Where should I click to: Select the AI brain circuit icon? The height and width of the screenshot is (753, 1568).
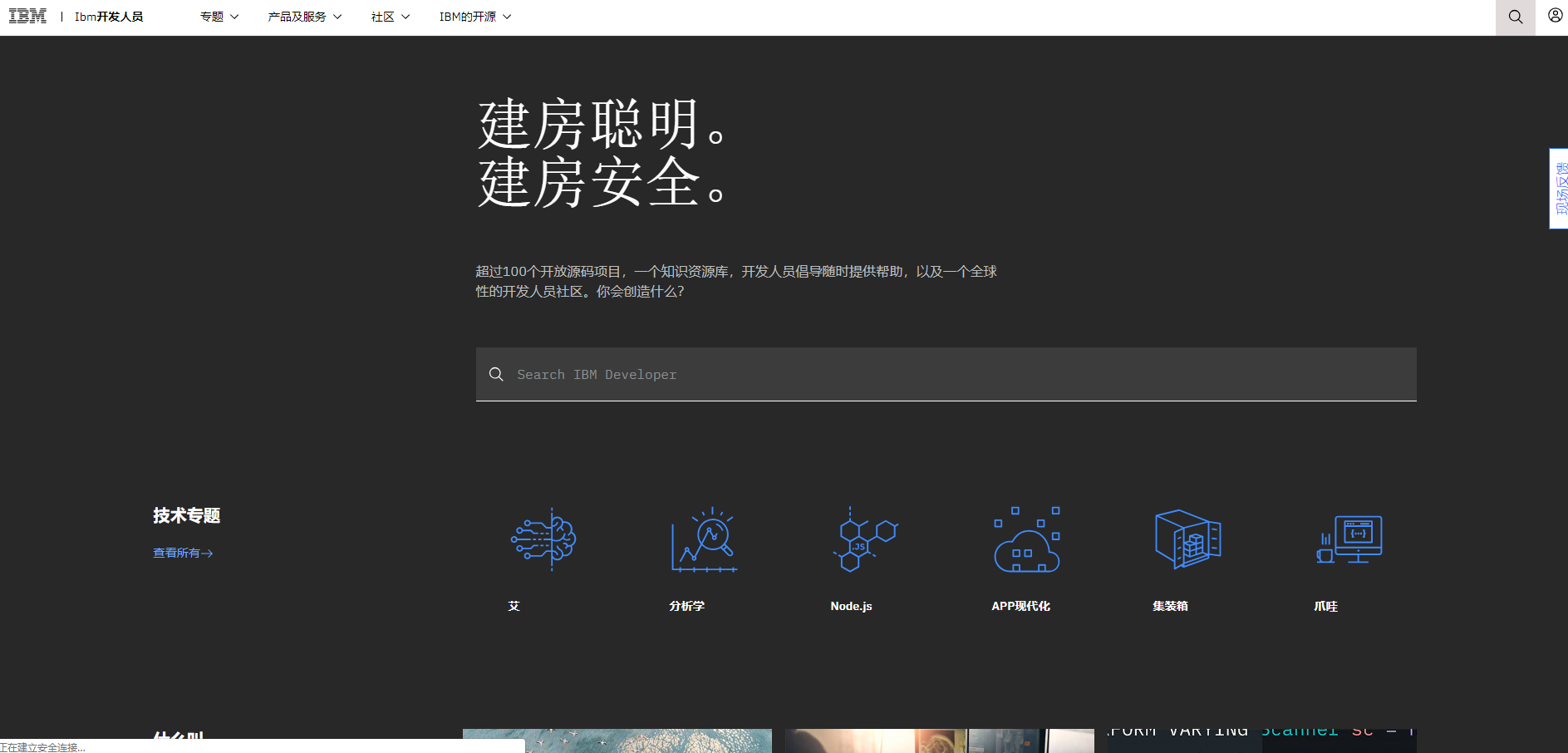(x=543, y=539)
